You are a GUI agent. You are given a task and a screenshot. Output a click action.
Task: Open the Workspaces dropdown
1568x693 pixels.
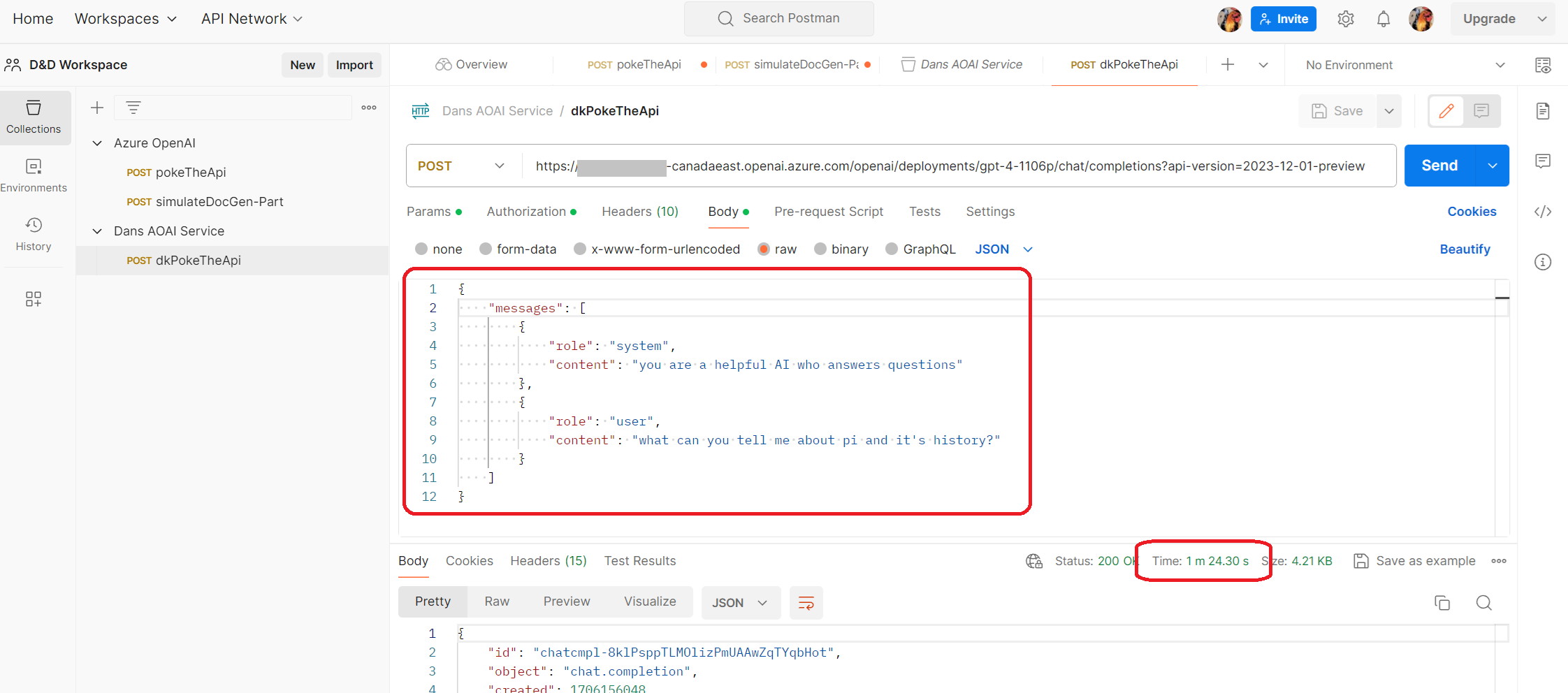click(126, 19)
